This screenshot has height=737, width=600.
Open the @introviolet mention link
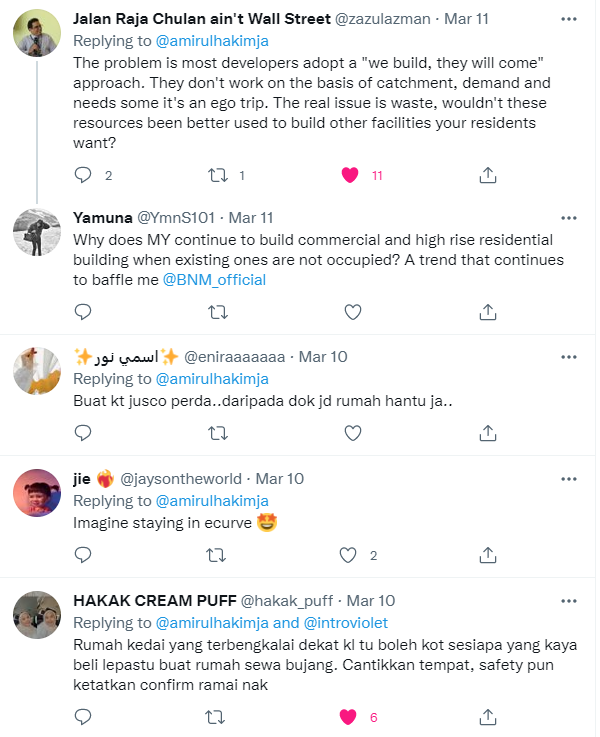pos(347,623)
